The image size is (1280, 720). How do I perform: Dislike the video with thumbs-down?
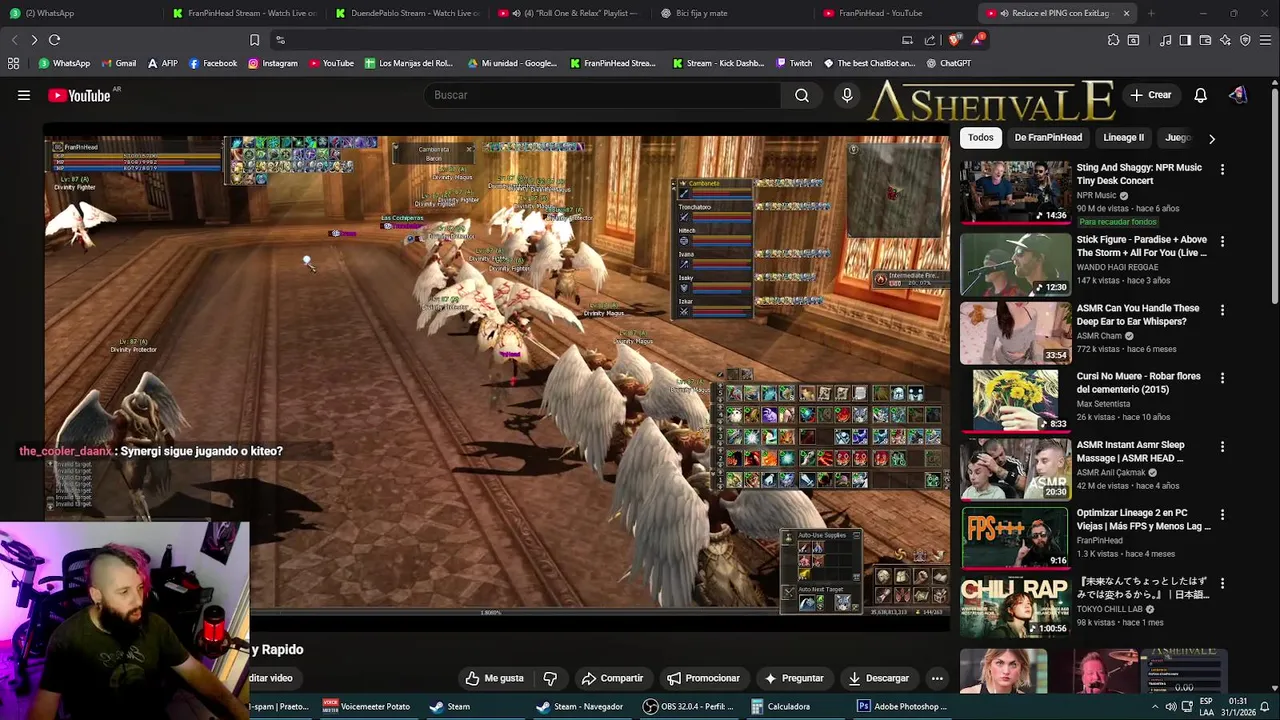(x=550, y=678)
